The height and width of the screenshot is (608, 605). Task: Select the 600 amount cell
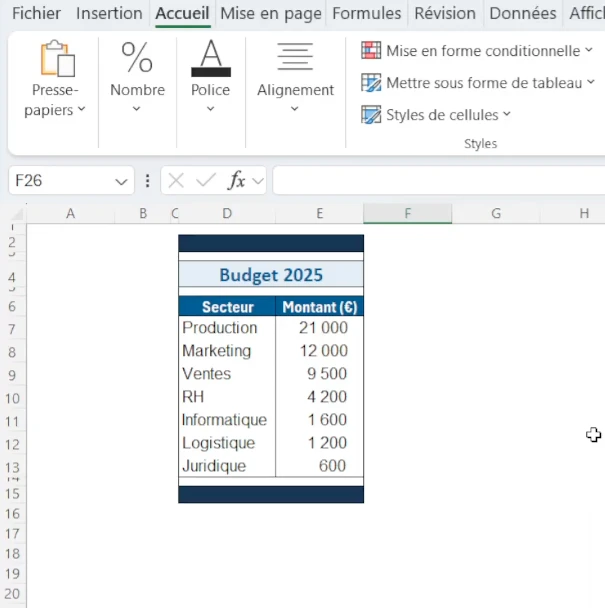pos(320,466)
